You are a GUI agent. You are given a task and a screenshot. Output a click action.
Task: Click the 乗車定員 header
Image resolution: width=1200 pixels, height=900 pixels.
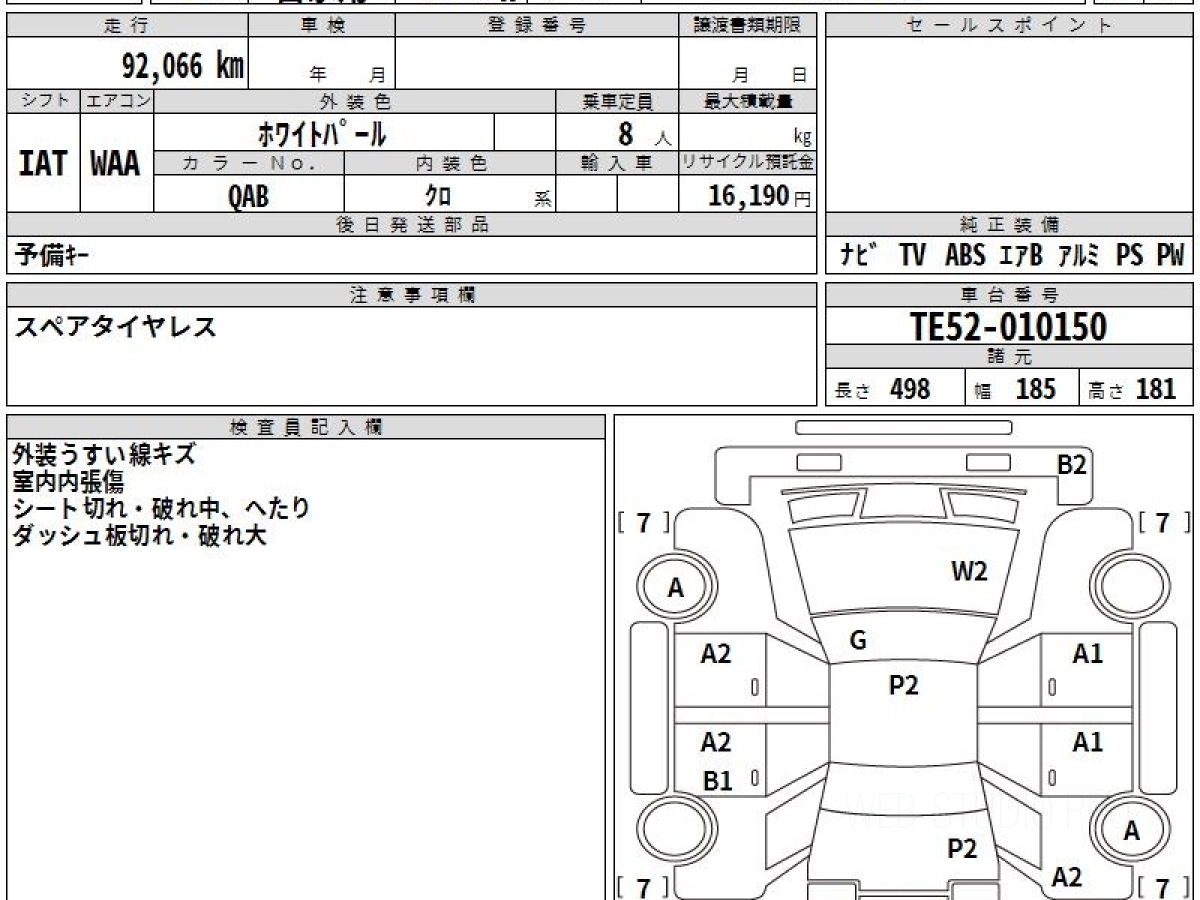click(617, 101)
